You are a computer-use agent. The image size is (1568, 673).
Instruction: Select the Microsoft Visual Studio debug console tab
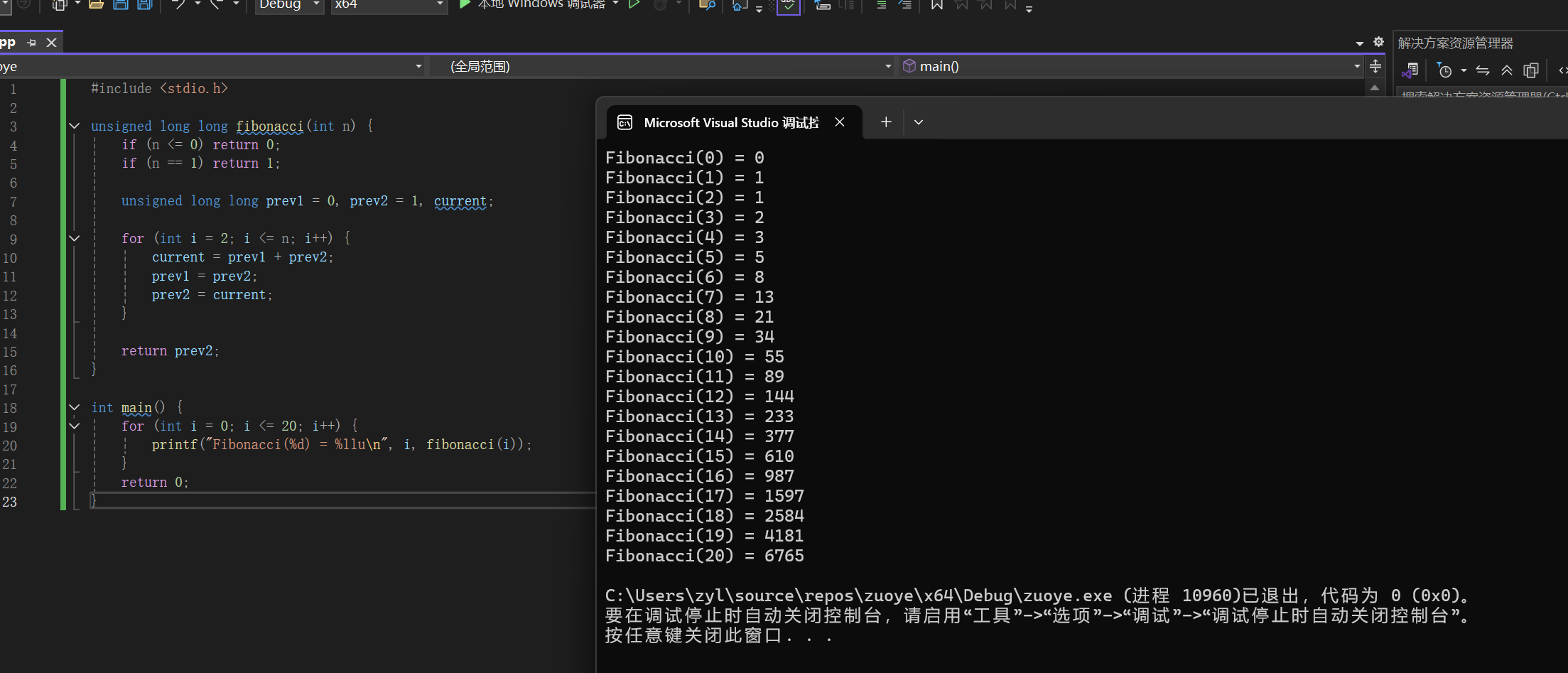[734, 122]
